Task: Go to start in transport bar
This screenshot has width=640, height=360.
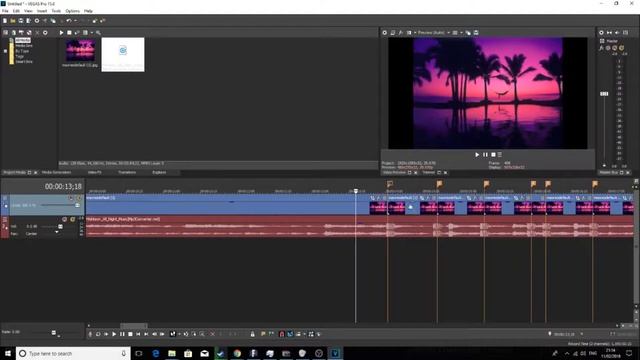Action: pyautogui.click(x=138, y=334)
